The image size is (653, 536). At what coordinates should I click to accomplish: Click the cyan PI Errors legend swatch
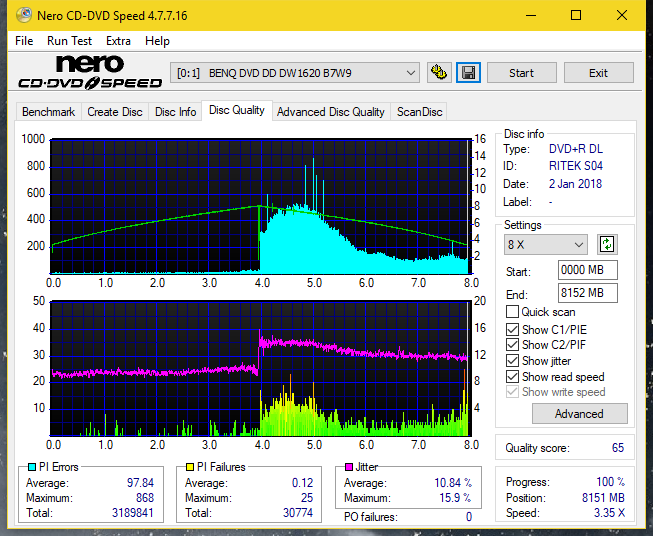click(32, 467)
